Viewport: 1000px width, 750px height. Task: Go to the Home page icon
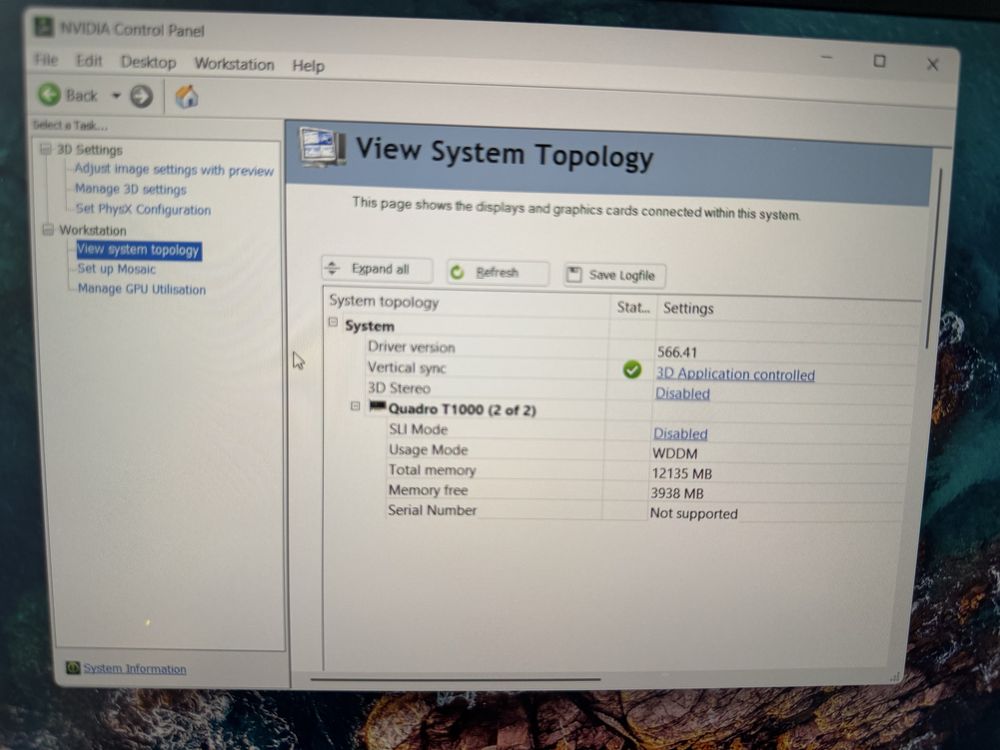(x=186, y=97)
